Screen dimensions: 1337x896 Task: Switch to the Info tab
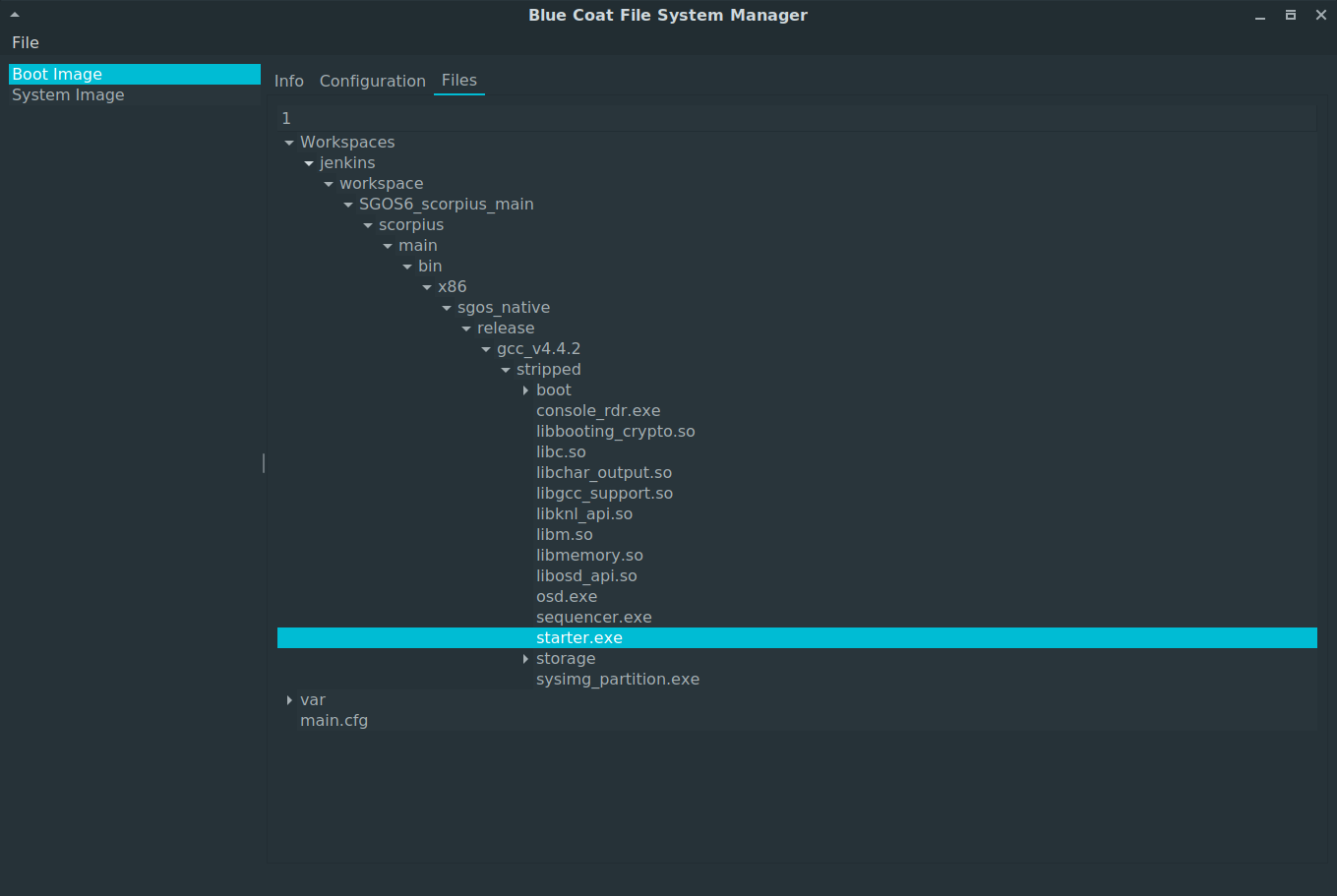[x=289, y=81]
